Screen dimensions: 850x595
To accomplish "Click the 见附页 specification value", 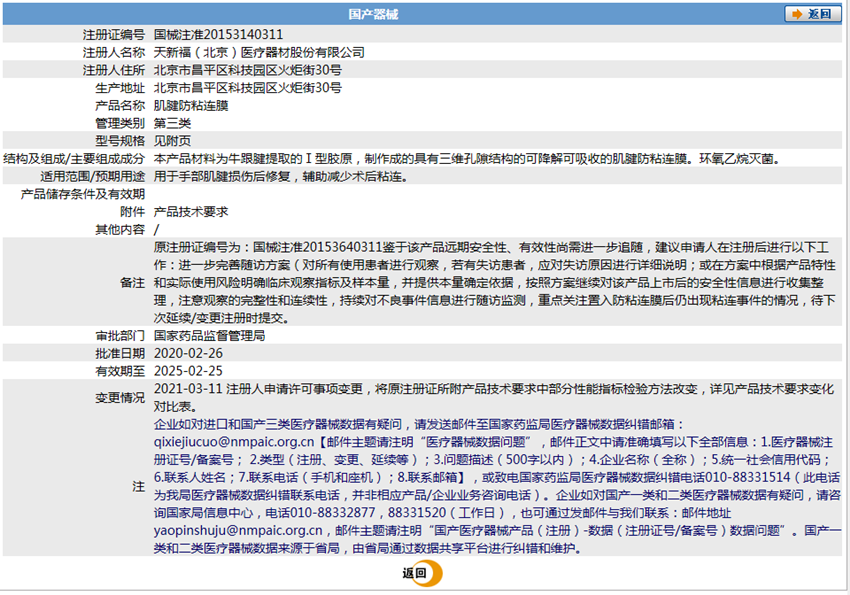I will pos(172,141).
